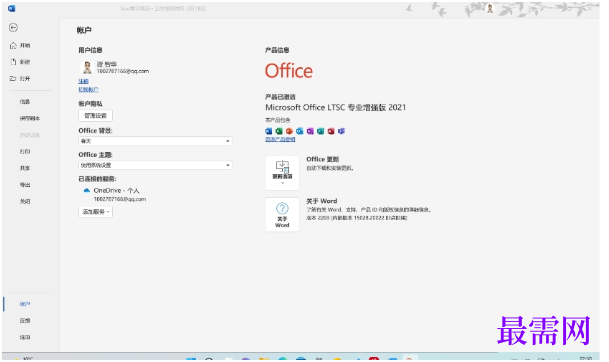Click the user avatar in the title bar
This screenshot has height=362, width=609.
pos(490,8)
